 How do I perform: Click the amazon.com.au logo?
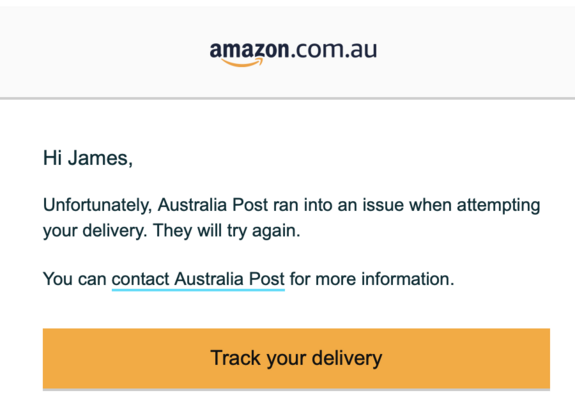pyautogui.click(x=293, y=54)
